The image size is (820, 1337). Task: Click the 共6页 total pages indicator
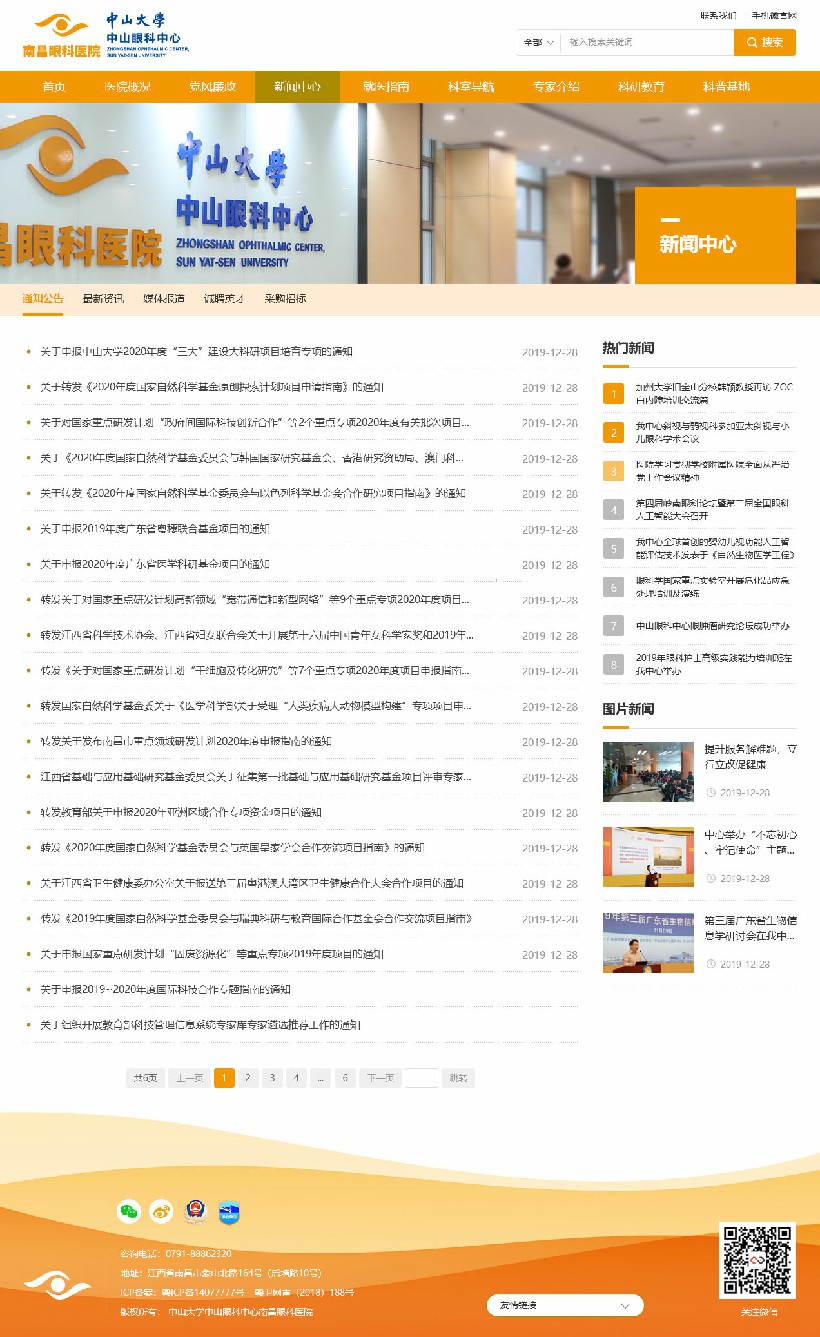point(146,1078)
